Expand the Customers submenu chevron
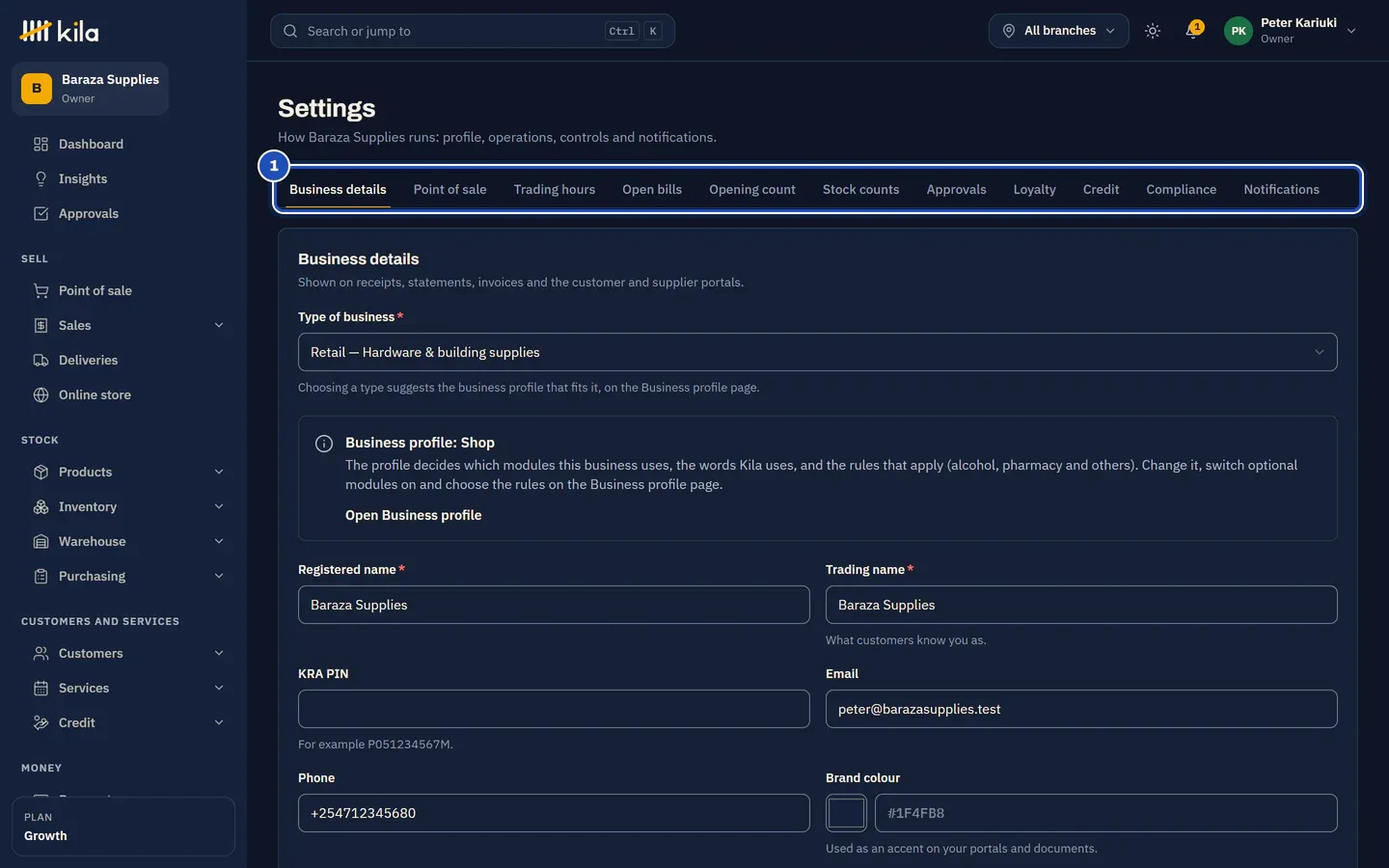Image resolution: width=1389 pixels, height=868 pixels. (219, 653)
